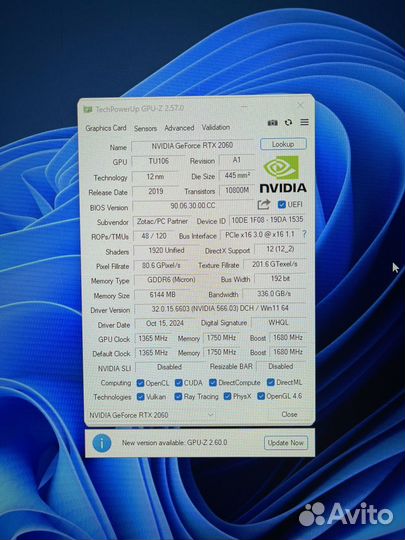Switch to the Validation tab

coord(216,127)
